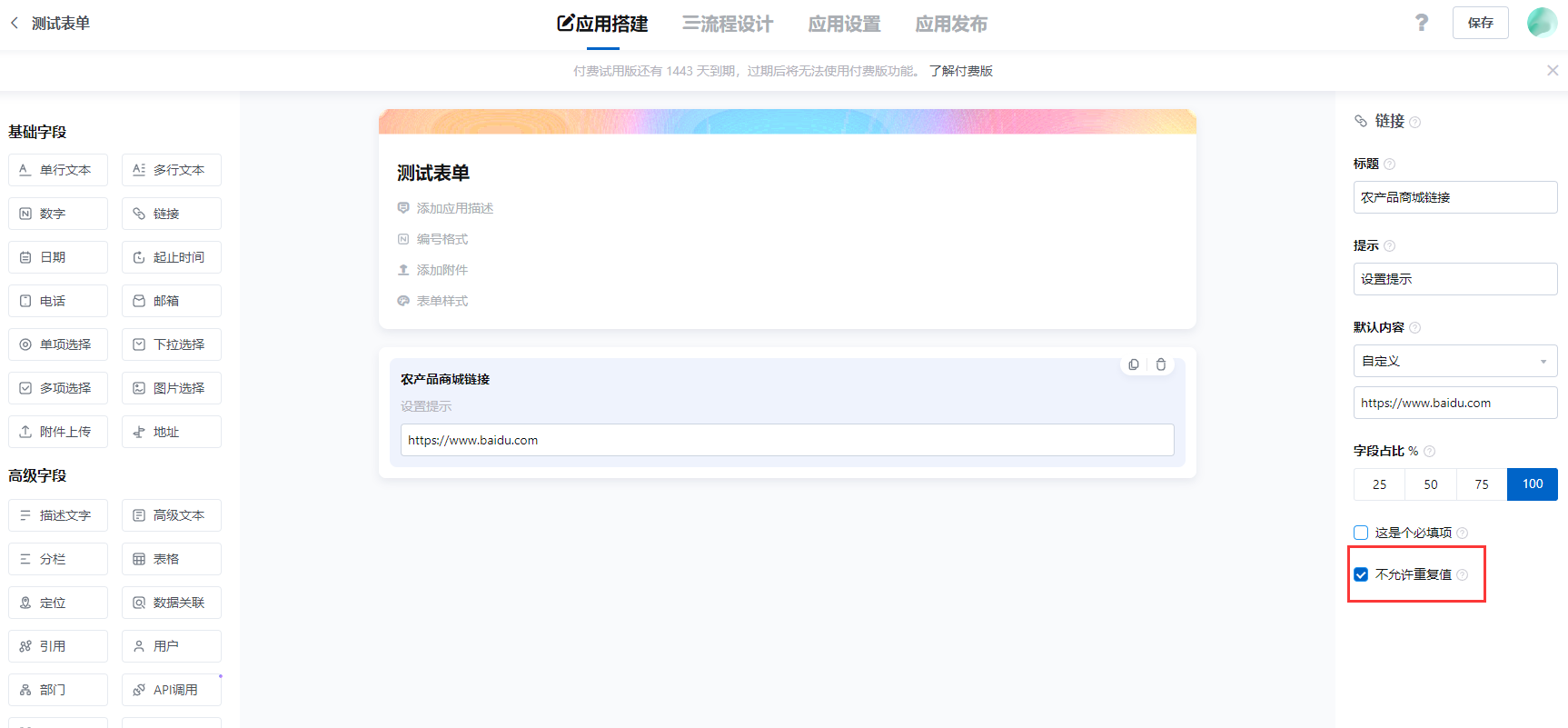Add a 邮箱 field
The image size is (1568, 728).
tap(172, 301)
